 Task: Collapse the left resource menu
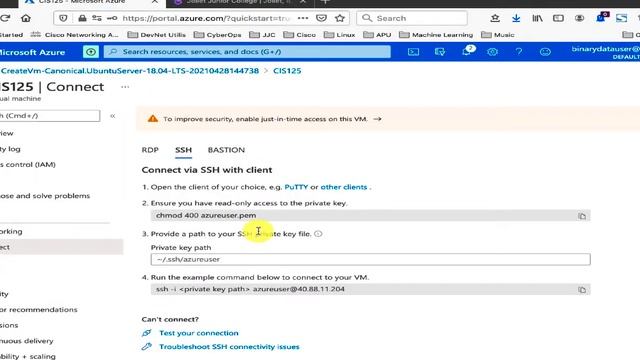pos(113,116)
